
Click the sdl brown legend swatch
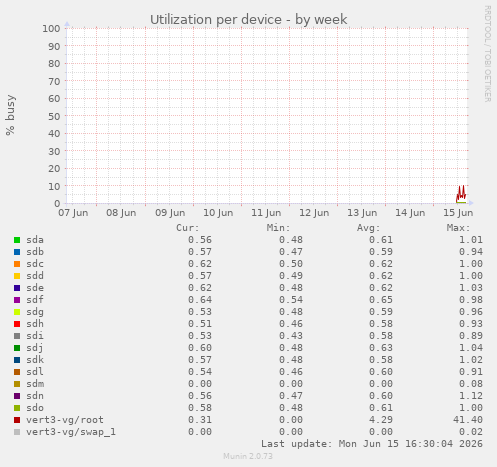pos(17,372)
